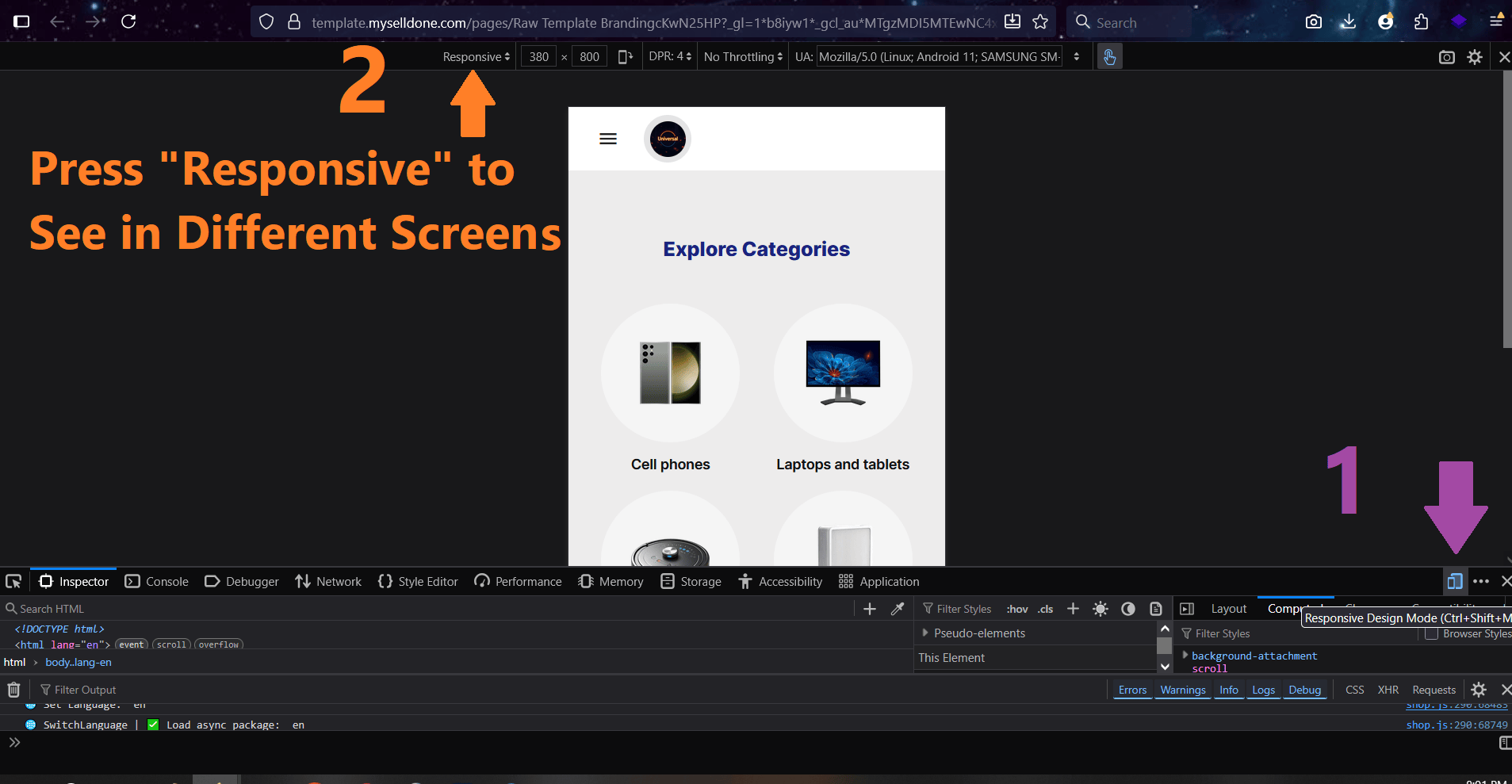Open the Laptops and tablets category image

(x=843, y=373)
